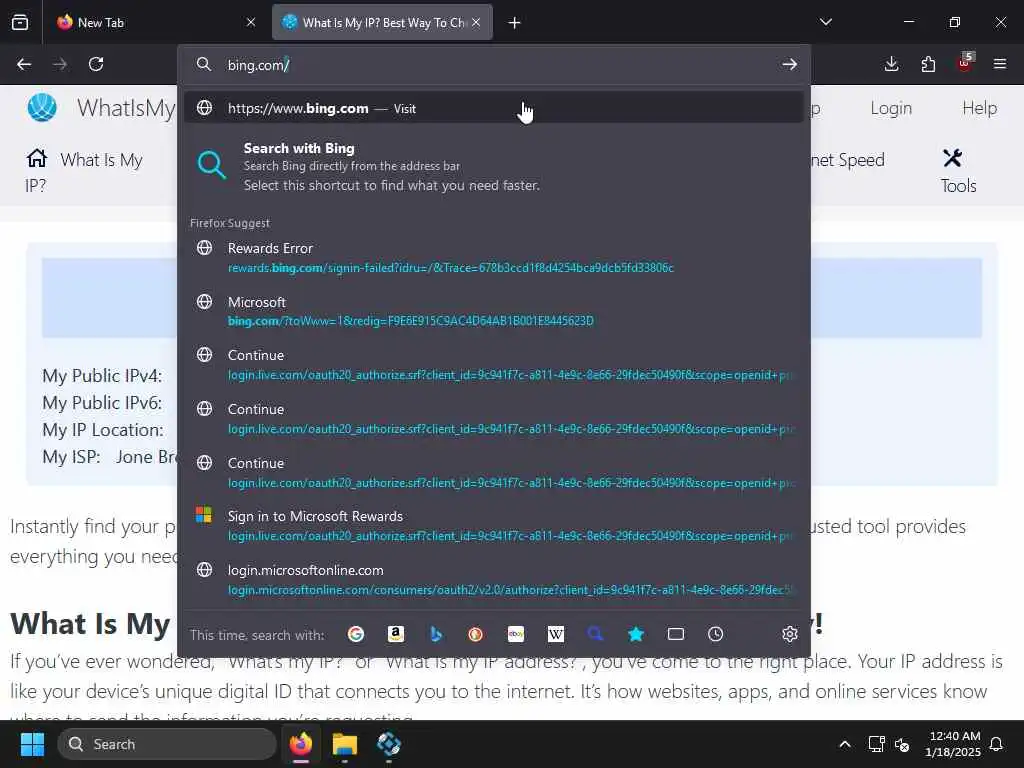Choose DuckDuckGo search engine icon

click(x=475, y=634)
